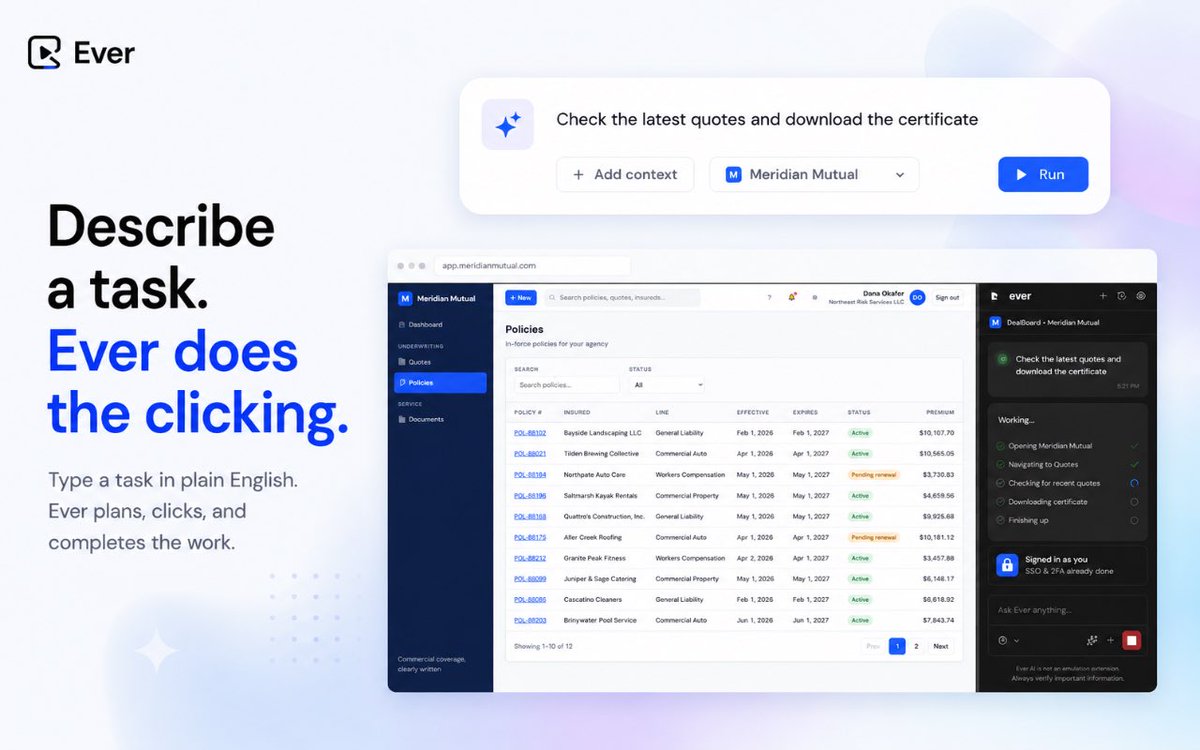Click the Sign out button
Image resolution: width=1200 pixels, height=750 pixels.
coord(947,298)
